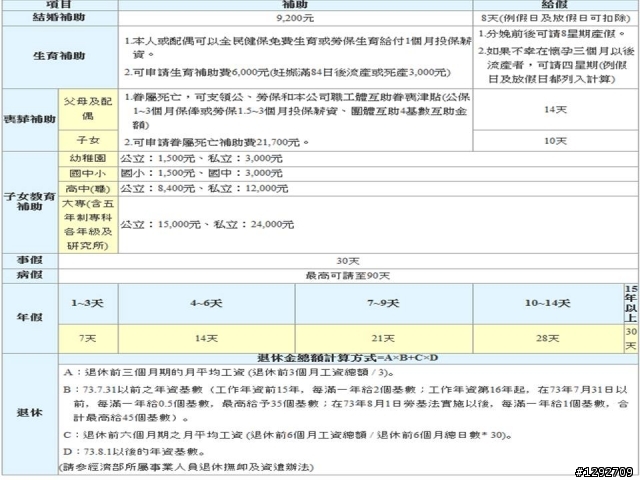Click the 退休 row header

30,413
